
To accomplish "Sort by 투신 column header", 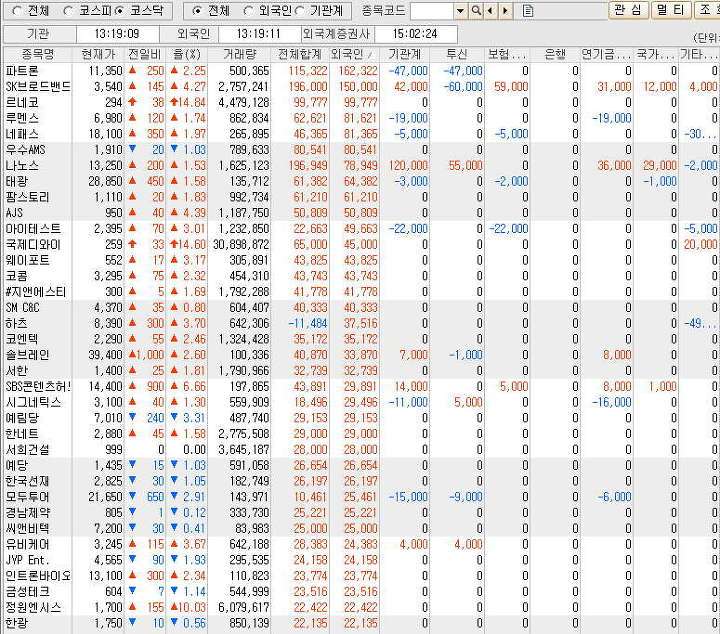I will [457, 54].
